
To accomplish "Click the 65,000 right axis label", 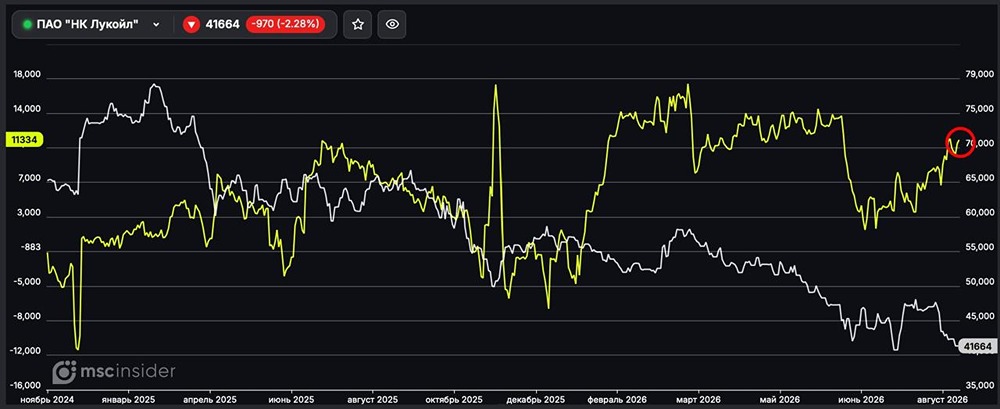I will coord(981,179).
